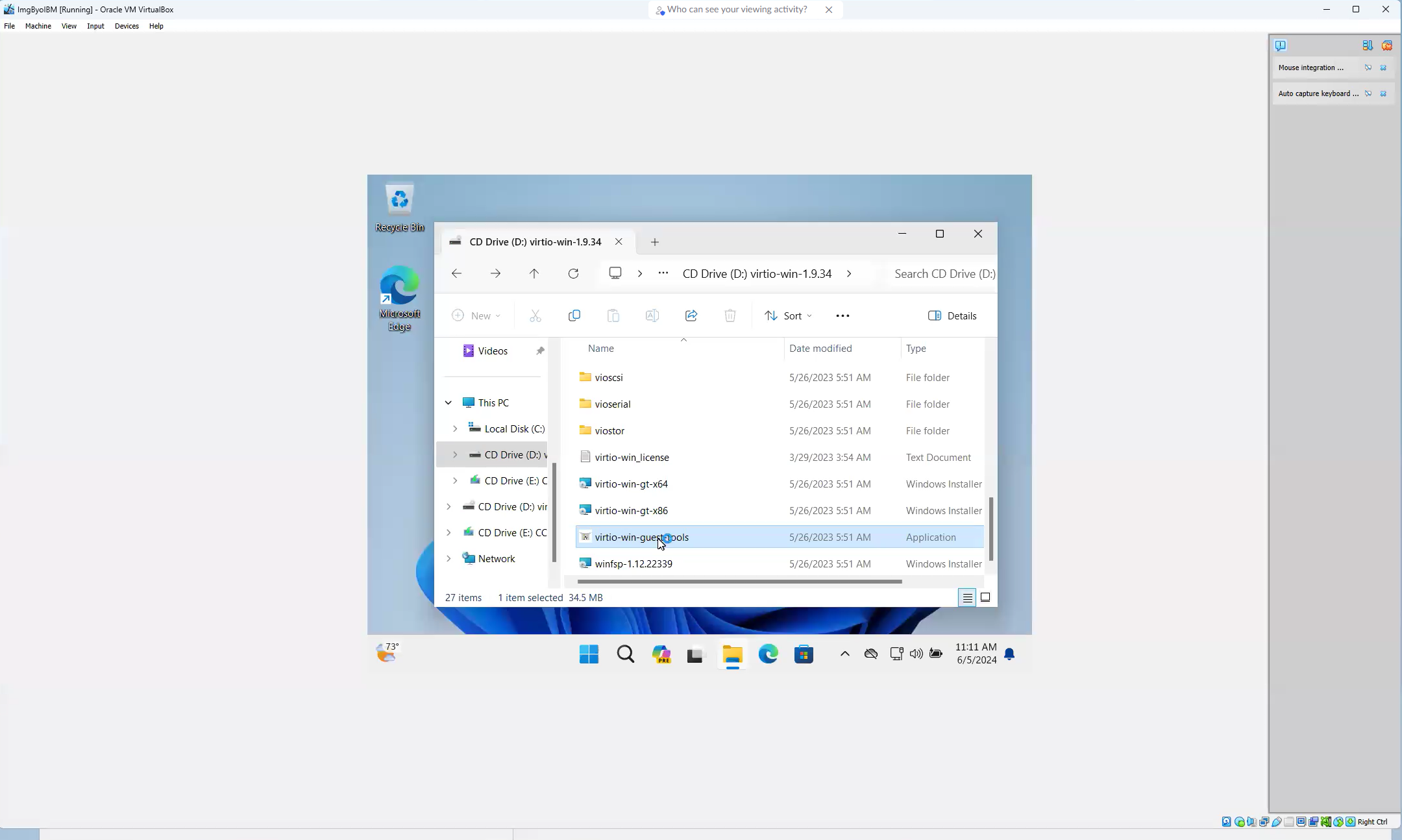Click the See more ellipsis in toolbar
The height and width of the screenshot is (840, 1402).
842,316
